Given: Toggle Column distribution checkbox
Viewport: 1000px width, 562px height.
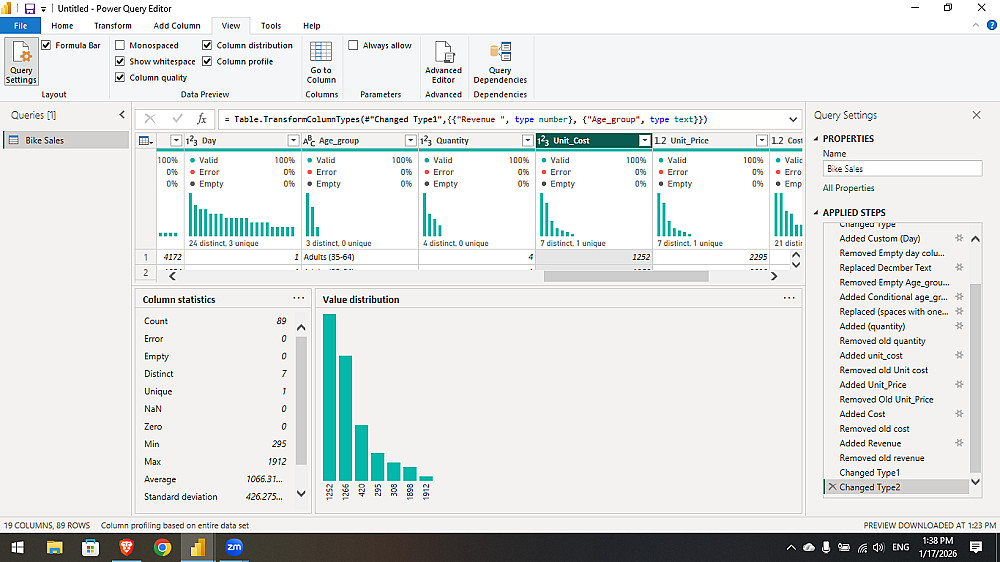Looking at the screenshot, I should point(207,45).
